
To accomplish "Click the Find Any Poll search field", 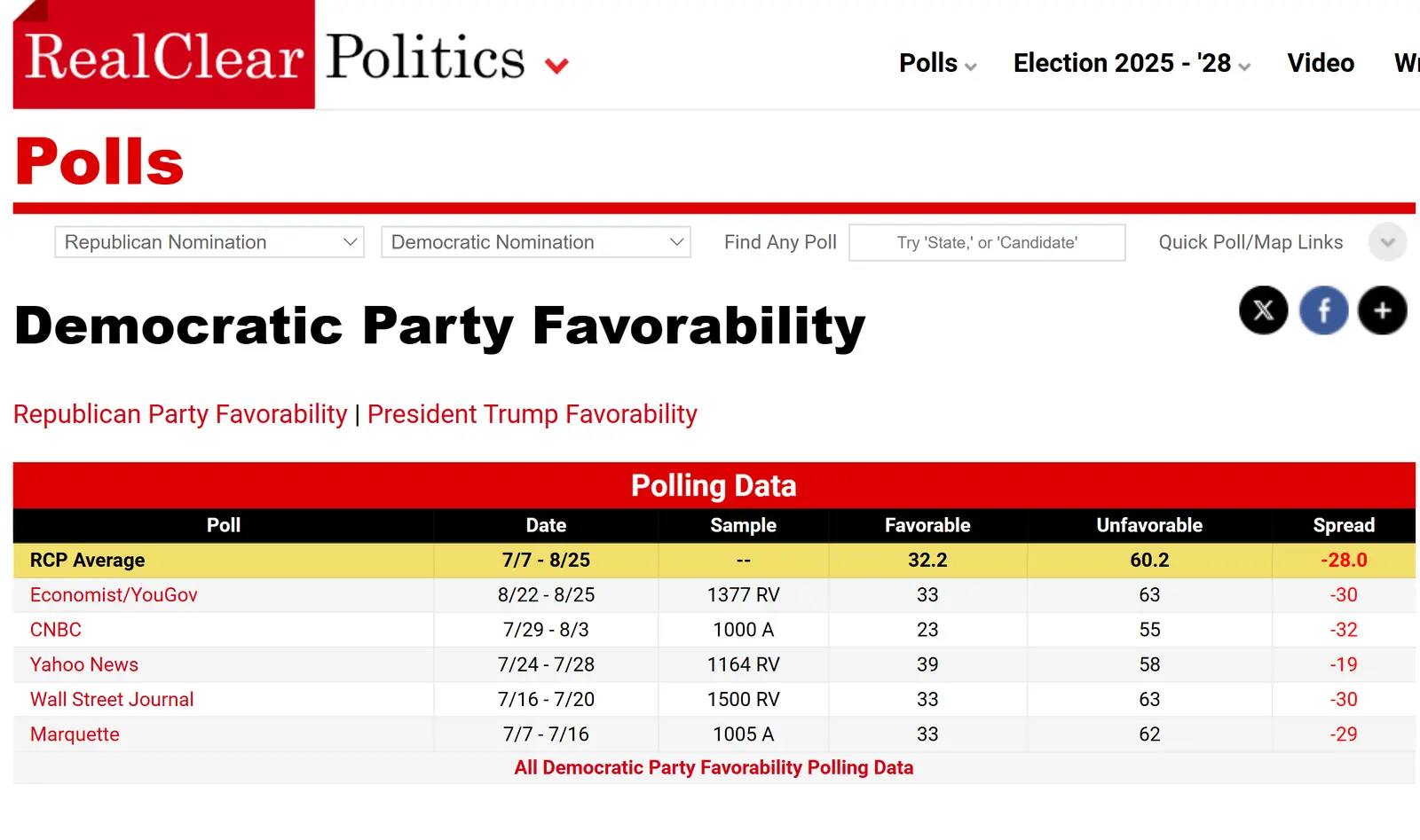I will click(x=987, y=242).
